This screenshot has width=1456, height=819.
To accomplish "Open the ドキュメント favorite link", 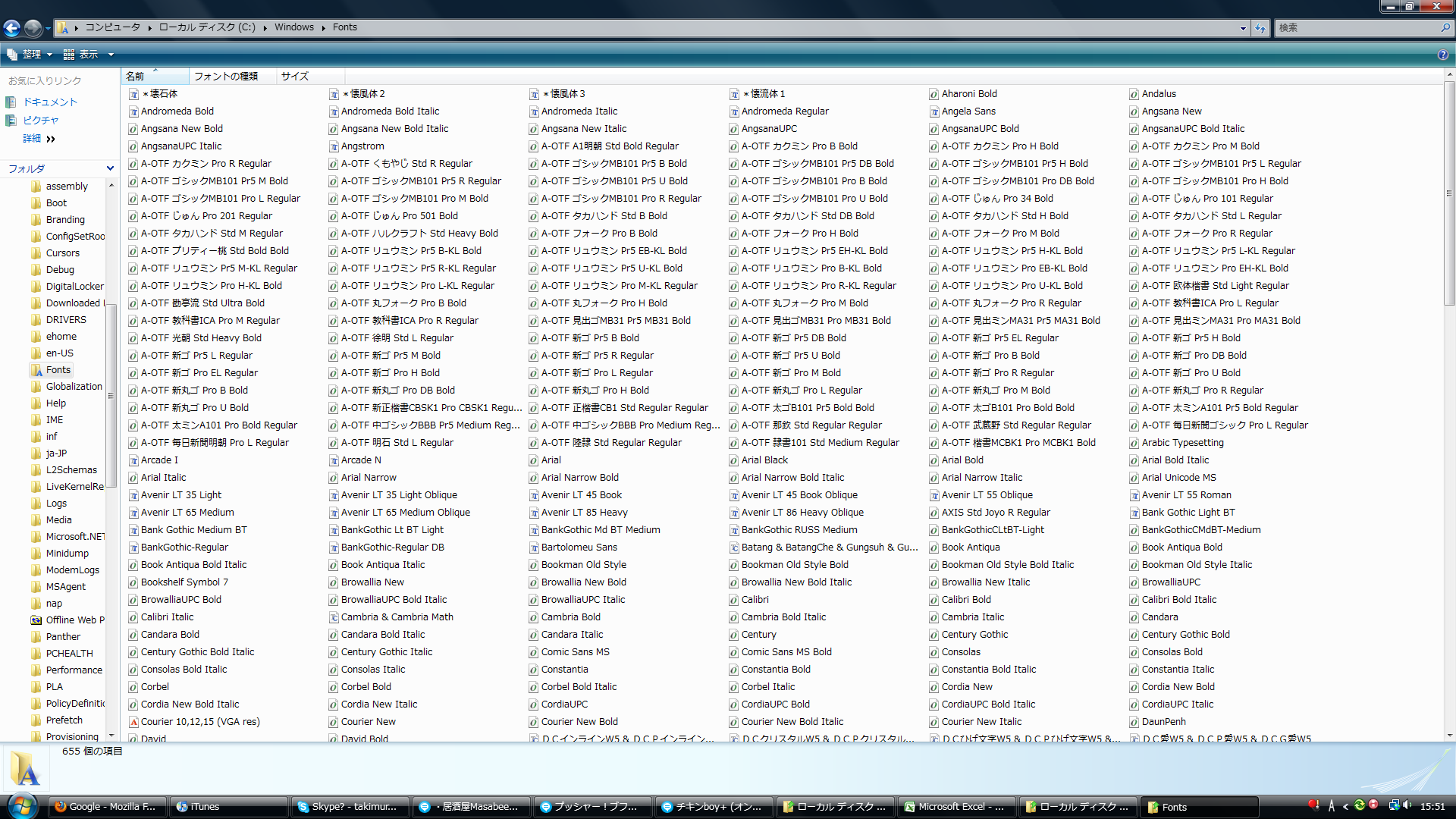I will click(50, 102).
